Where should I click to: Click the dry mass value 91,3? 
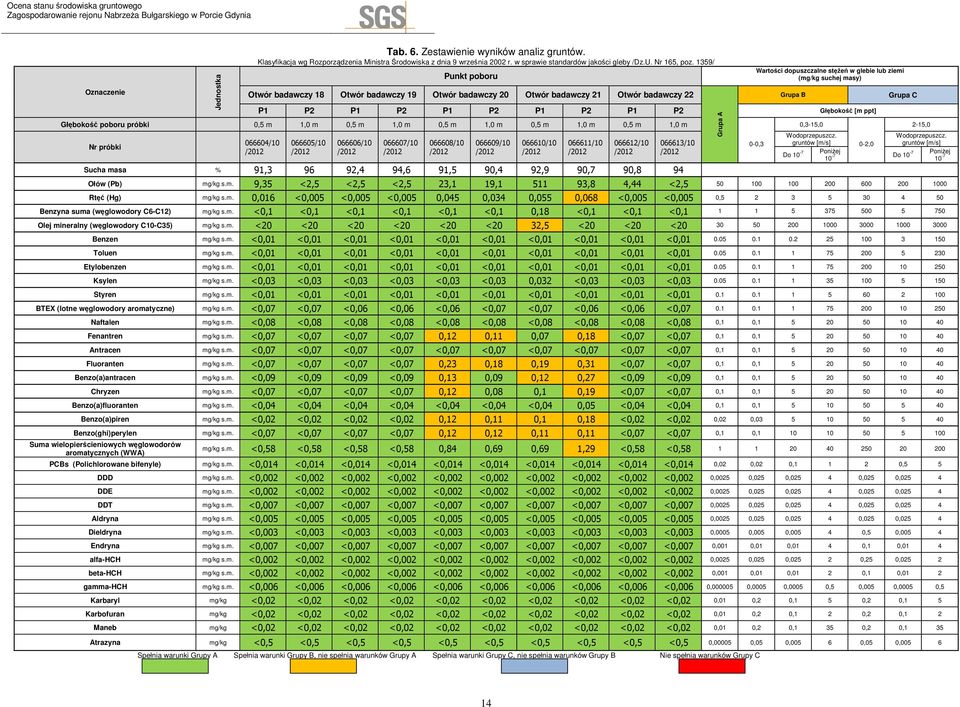point(263,170)
